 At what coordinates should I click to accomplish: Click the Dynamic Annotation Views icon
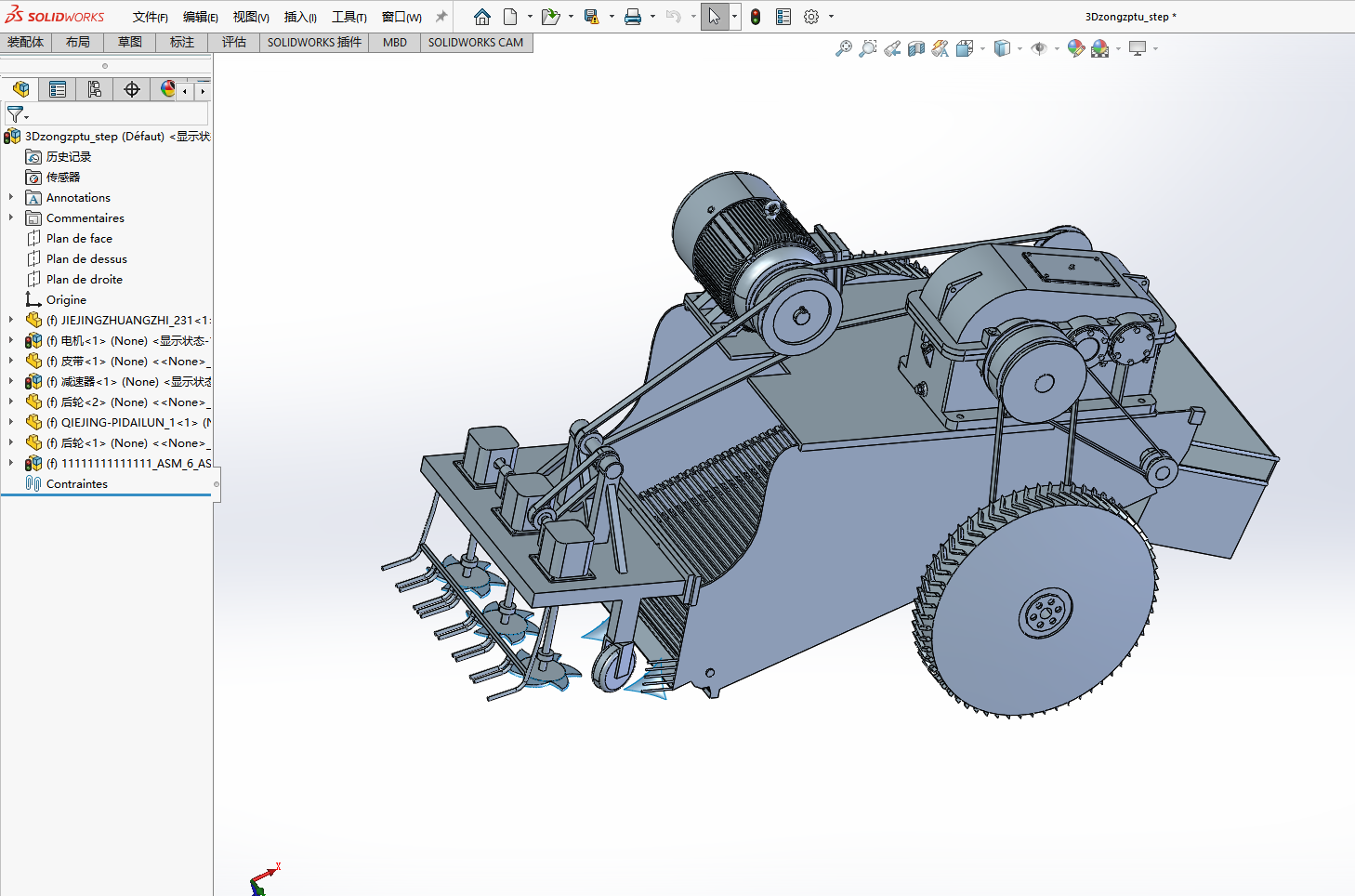click(x=941, y=48)
